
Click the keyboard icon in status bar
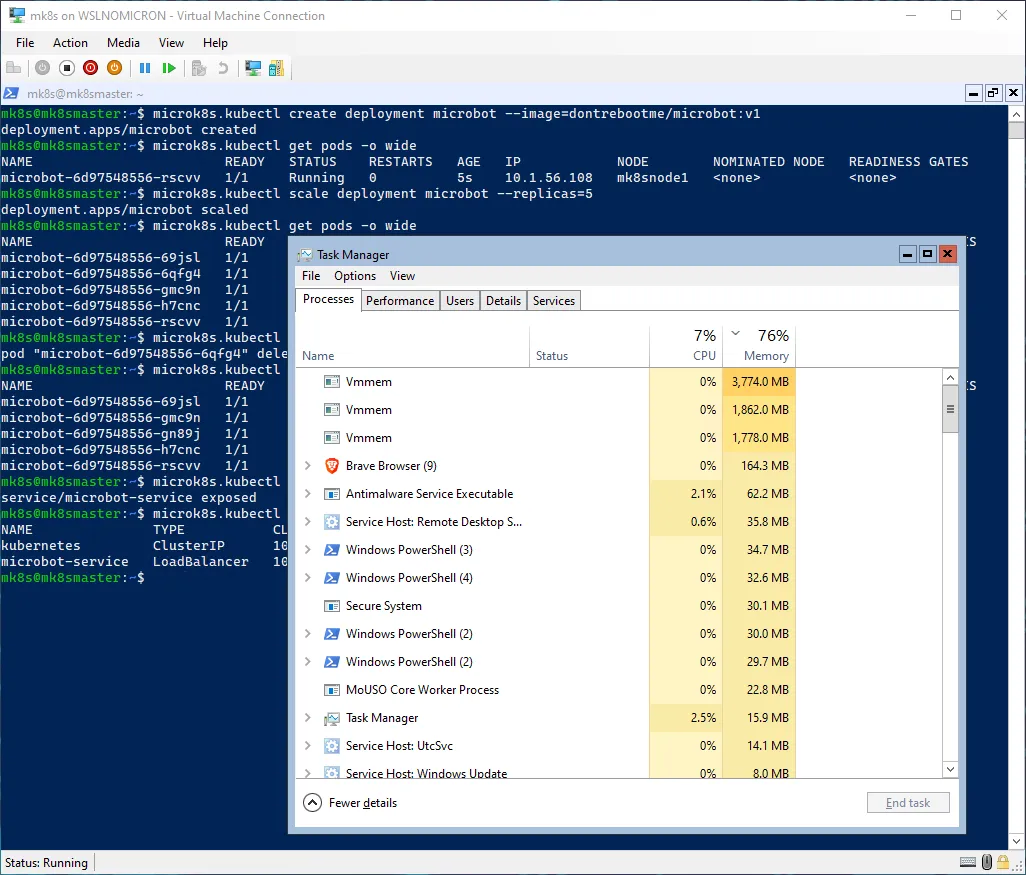coord(968,863)
